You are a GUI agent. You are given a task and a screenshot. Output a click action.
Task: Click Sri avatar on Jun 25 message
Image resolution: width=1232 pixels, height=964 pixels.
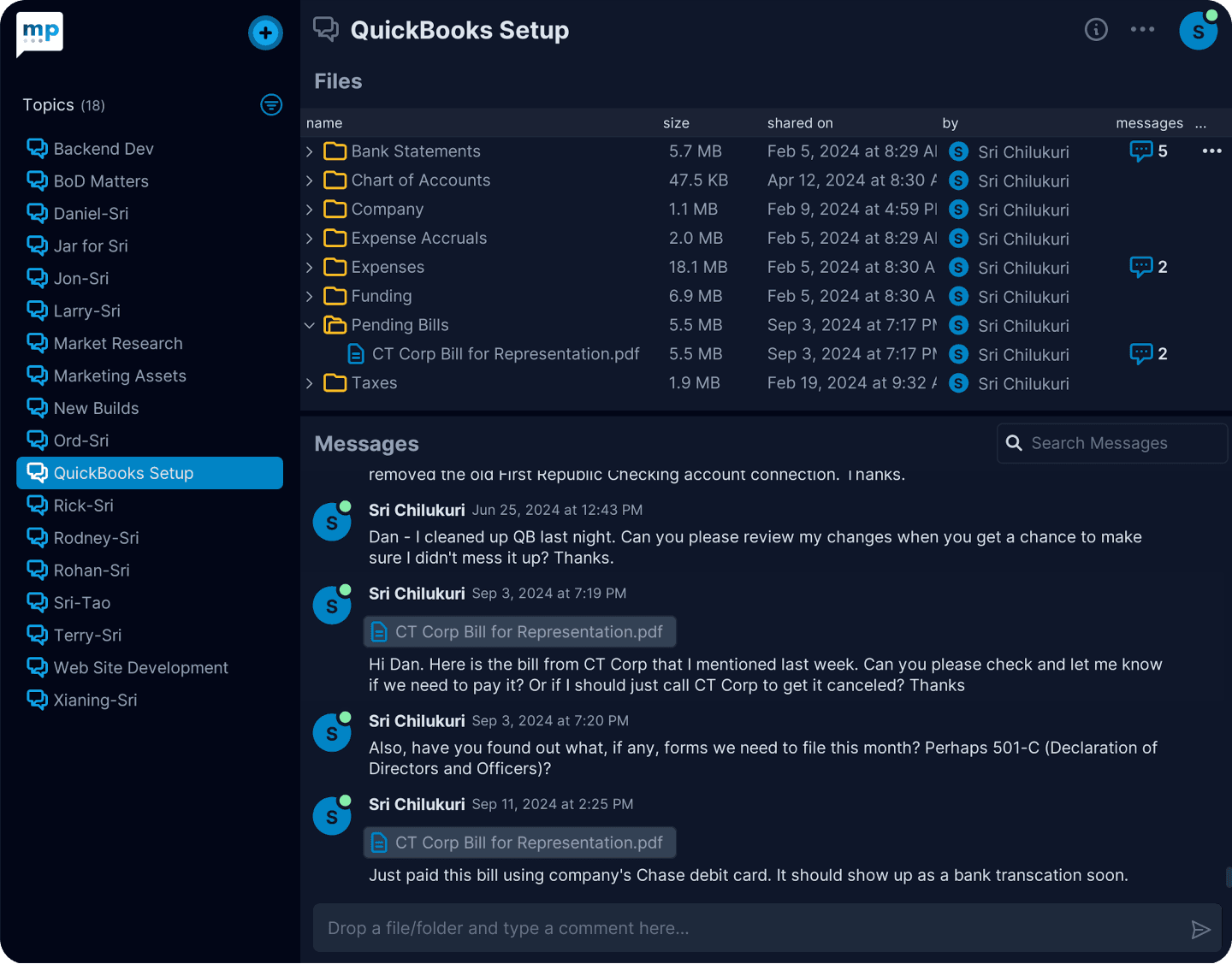click(332, 522)
